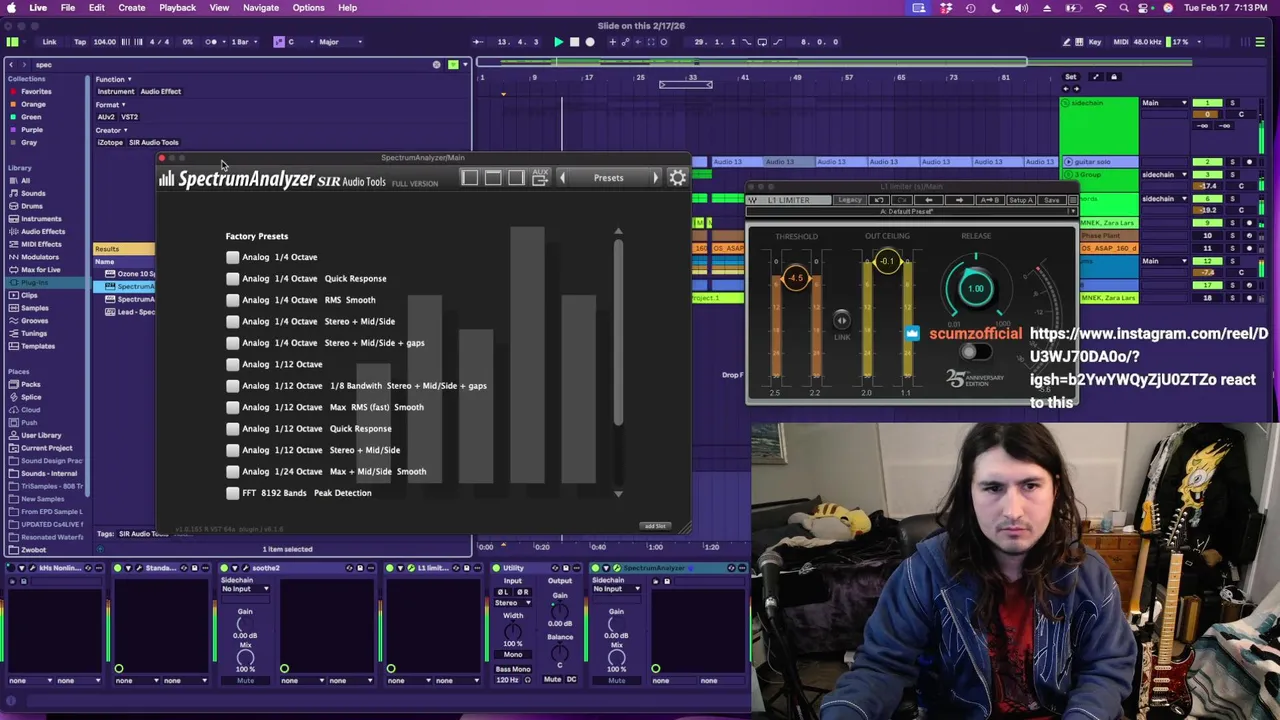1280x720 pixels.
Task: Click the AUX routing icon in SpectrumAnalyzer
Action: [x=540, y=178]
